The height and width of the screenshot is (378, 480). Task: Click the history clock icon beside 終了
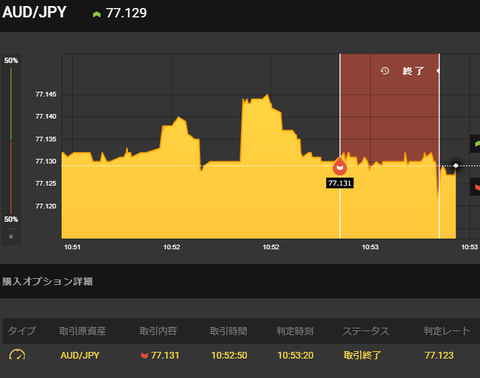coord(385,71)
